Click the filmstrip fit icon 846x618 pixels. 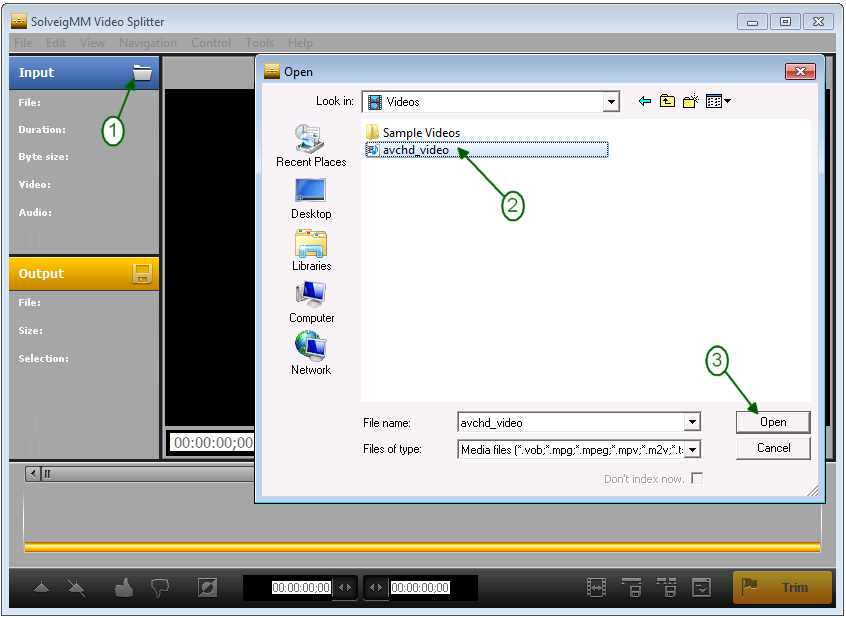[597, 587]
